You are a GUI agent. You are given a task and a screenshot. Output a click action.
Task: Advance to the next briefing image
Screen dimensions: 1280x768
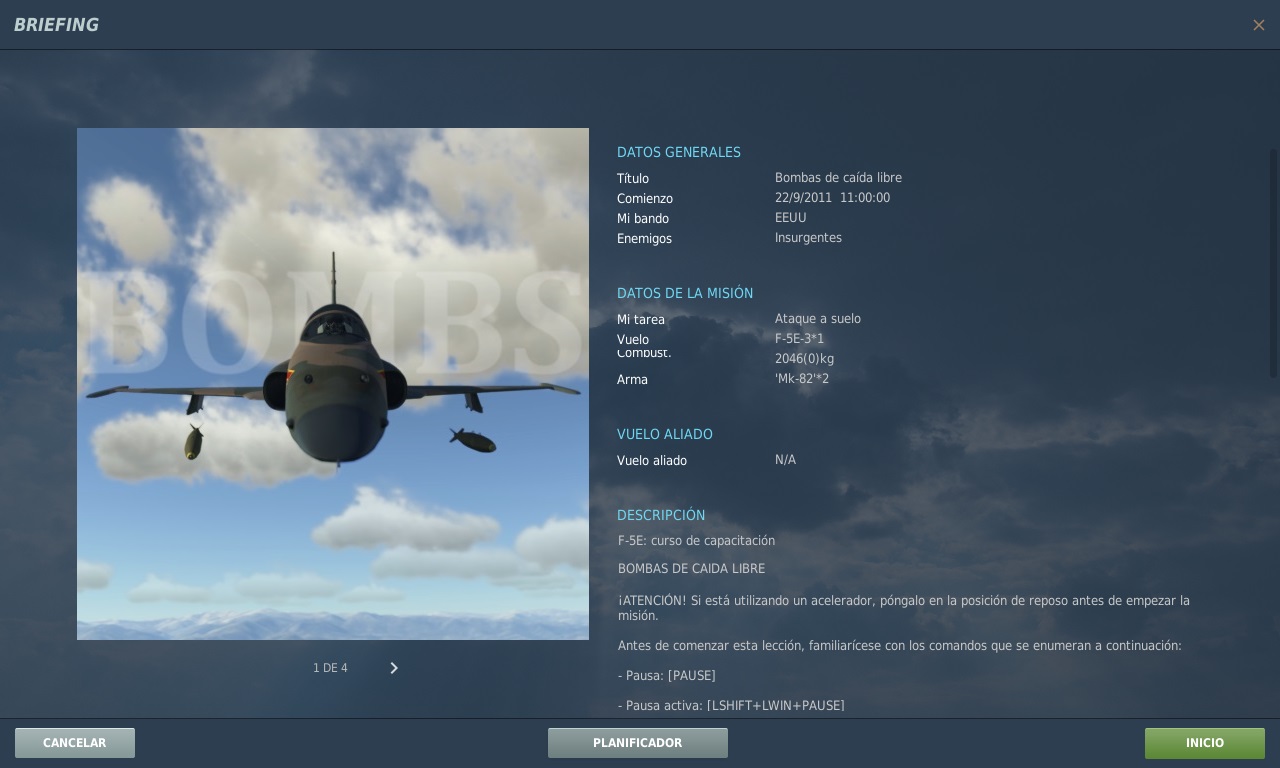point(394,668)
